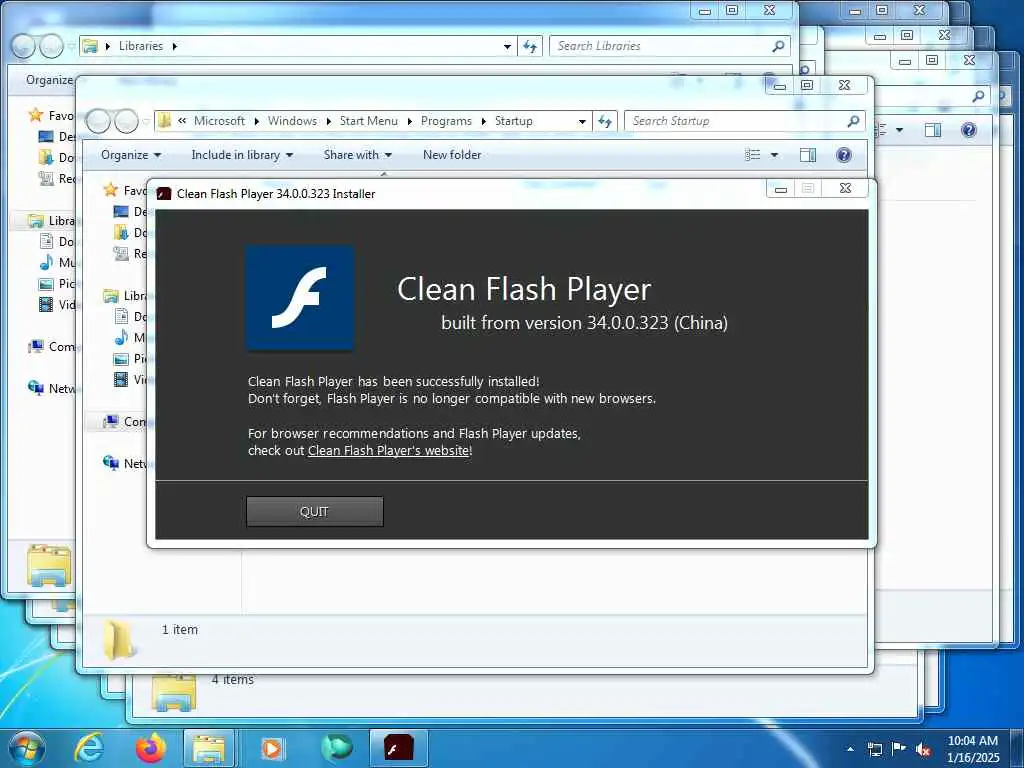Open Include in library dropdown
Screen dimensions: 1024x768
pyautogui.click(x=242, y=155)
